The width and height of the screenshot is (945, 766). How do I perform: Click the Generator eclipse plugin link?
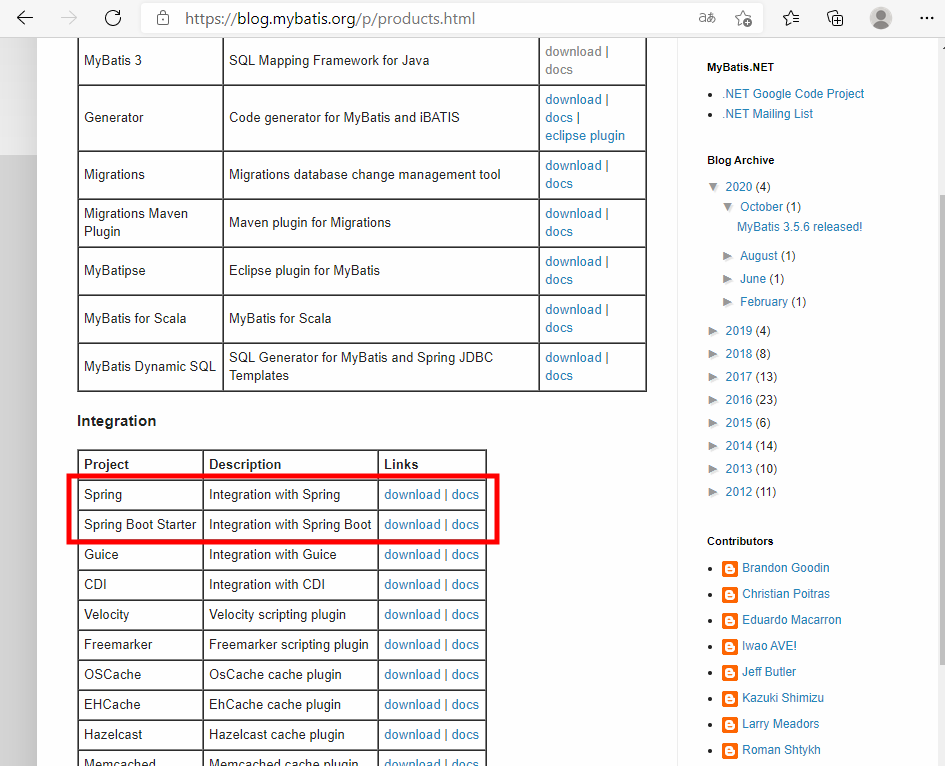point(585,136)
